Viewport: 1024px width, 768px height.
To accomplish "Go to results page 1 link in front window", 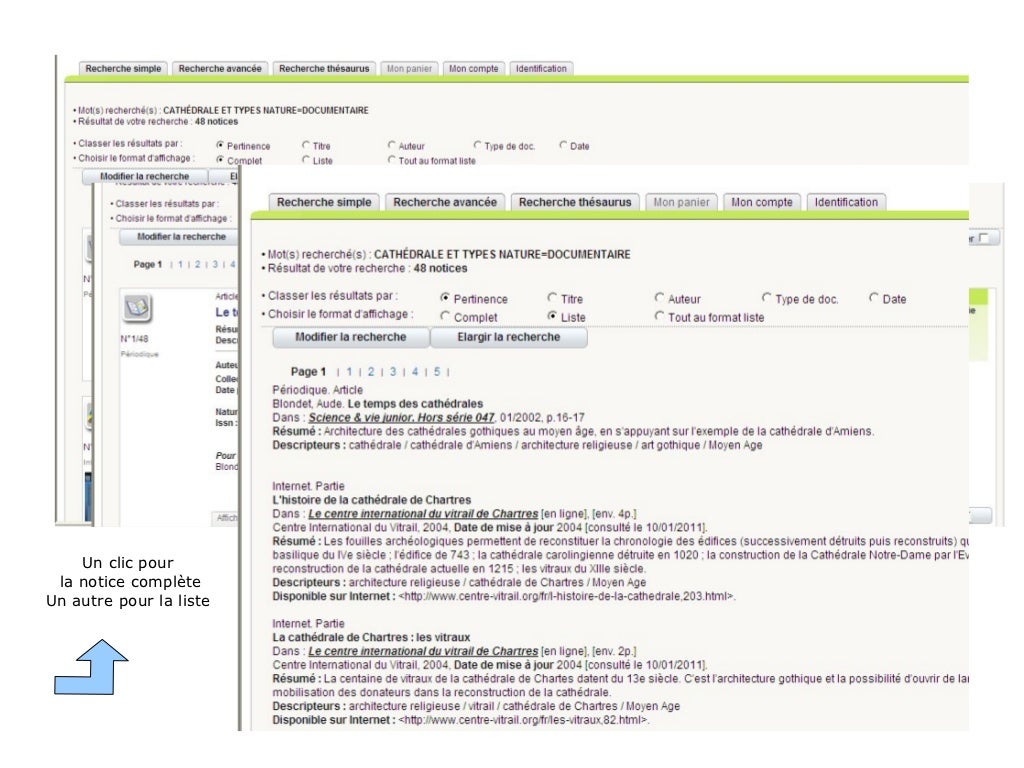I will pos(349,372).
